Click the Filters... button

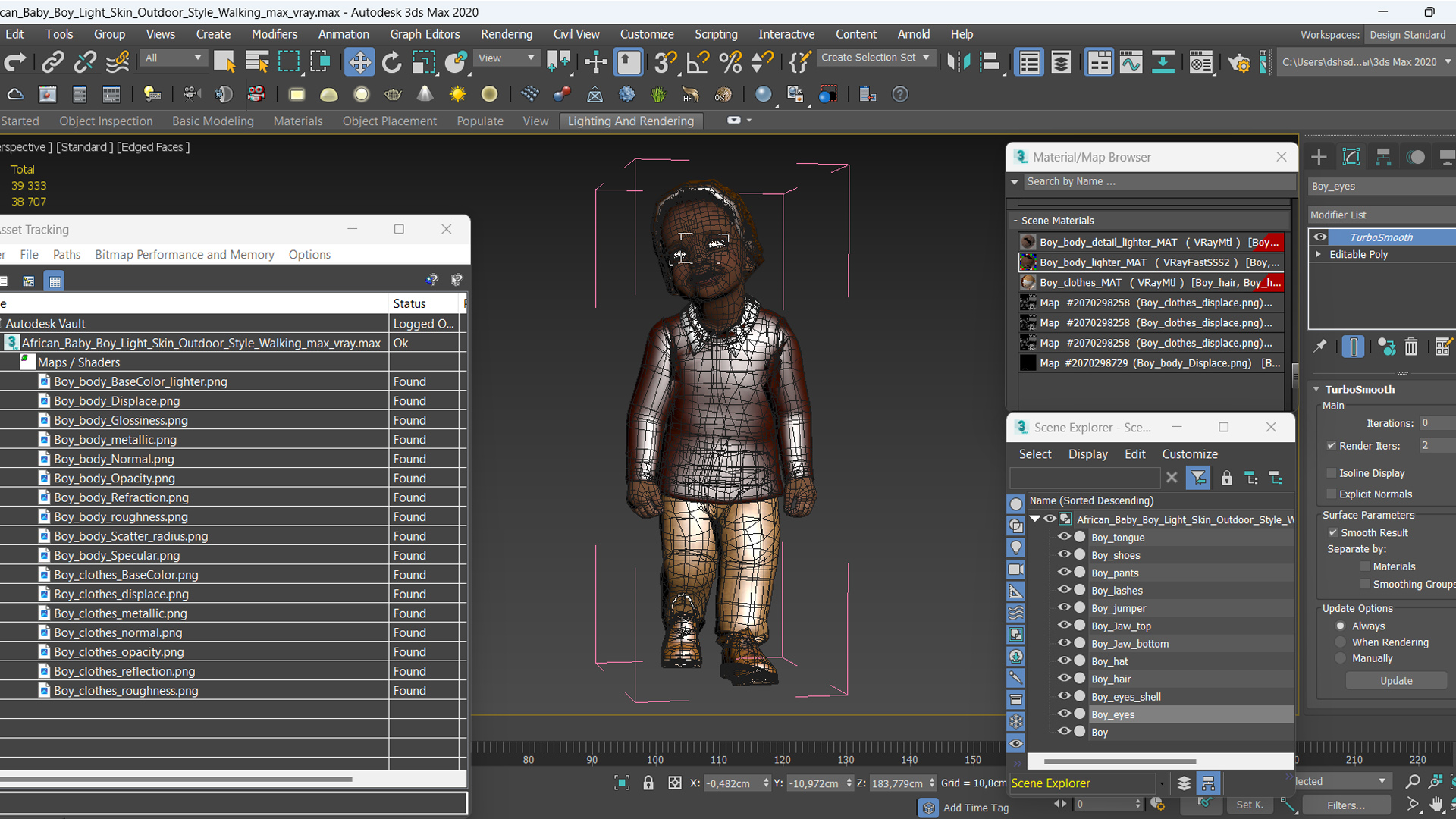[1346, 805]
